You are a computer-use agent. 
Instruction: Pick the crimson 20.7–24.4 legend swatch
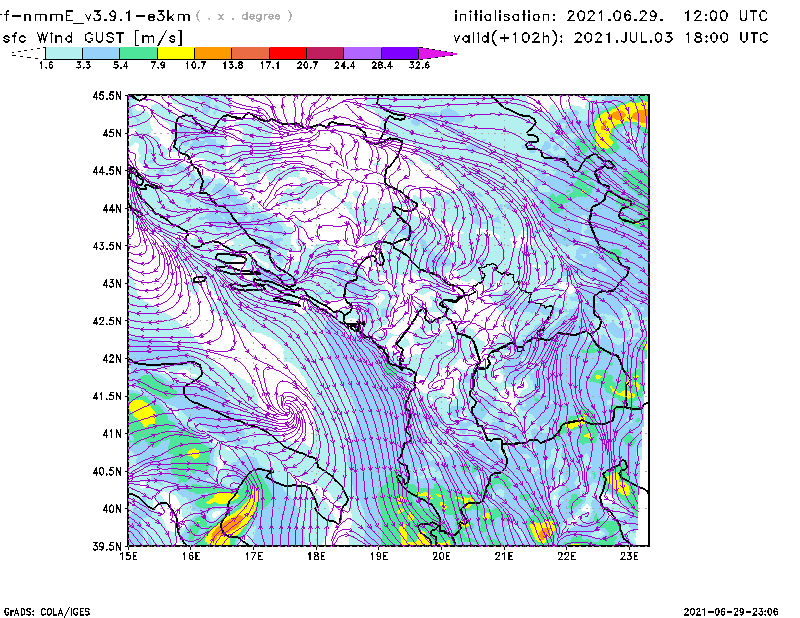coord(325,53)
